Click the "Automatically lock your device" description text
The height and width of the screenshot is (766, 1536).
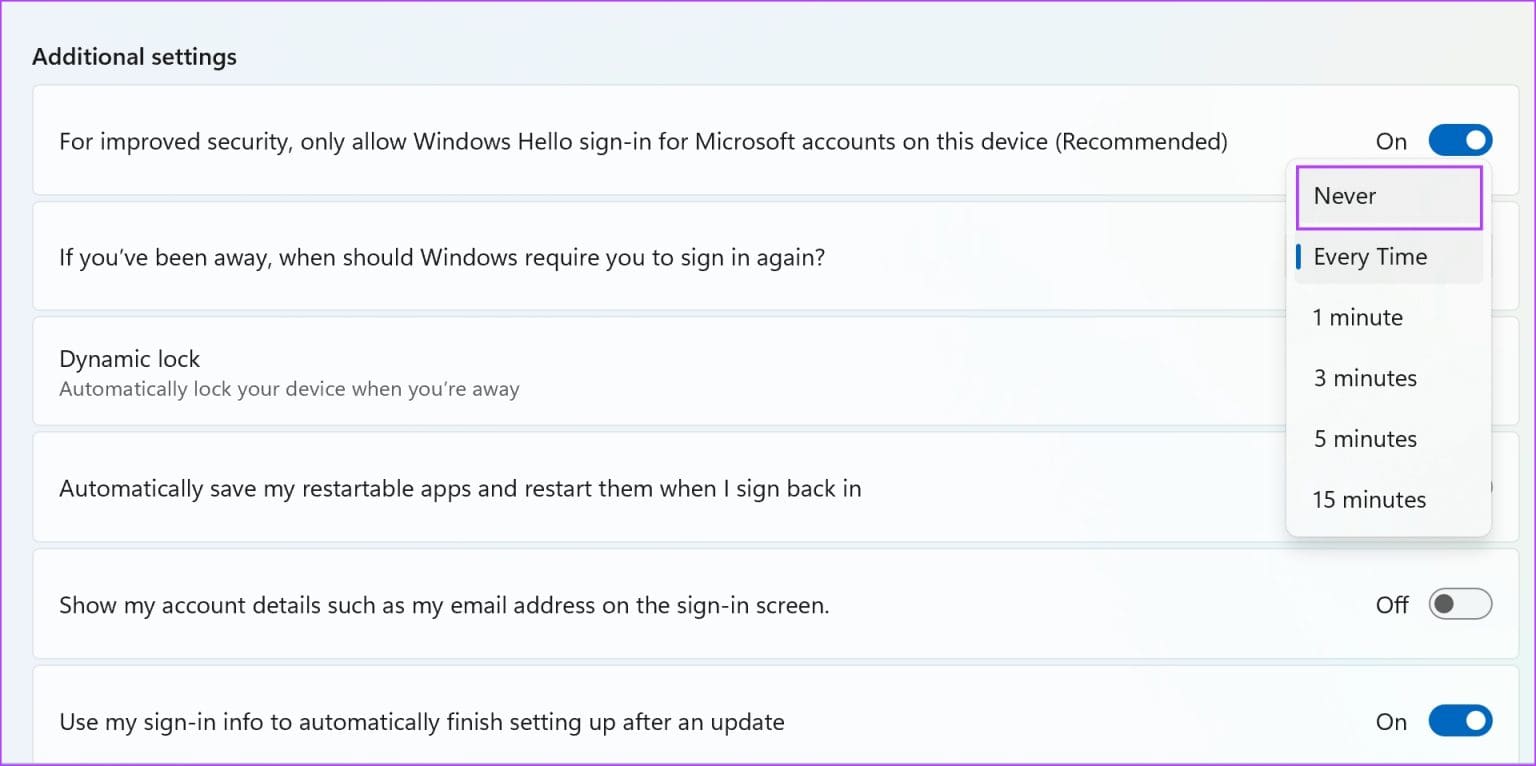tap(290, 389)
